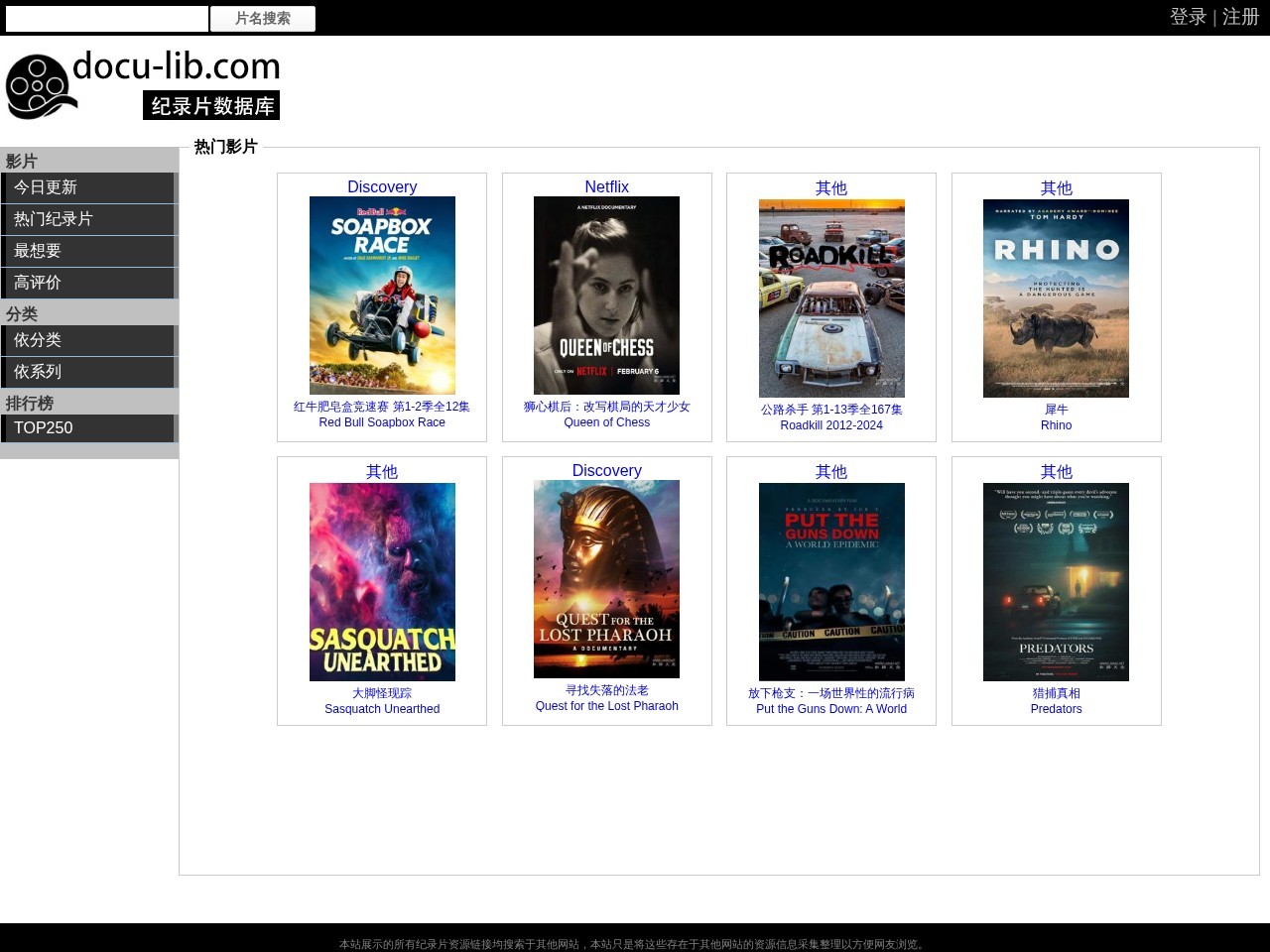Open the TOP250 ranking item
Image resolution: width=1270 pixels, height=952 pixels.
[89, 428]
